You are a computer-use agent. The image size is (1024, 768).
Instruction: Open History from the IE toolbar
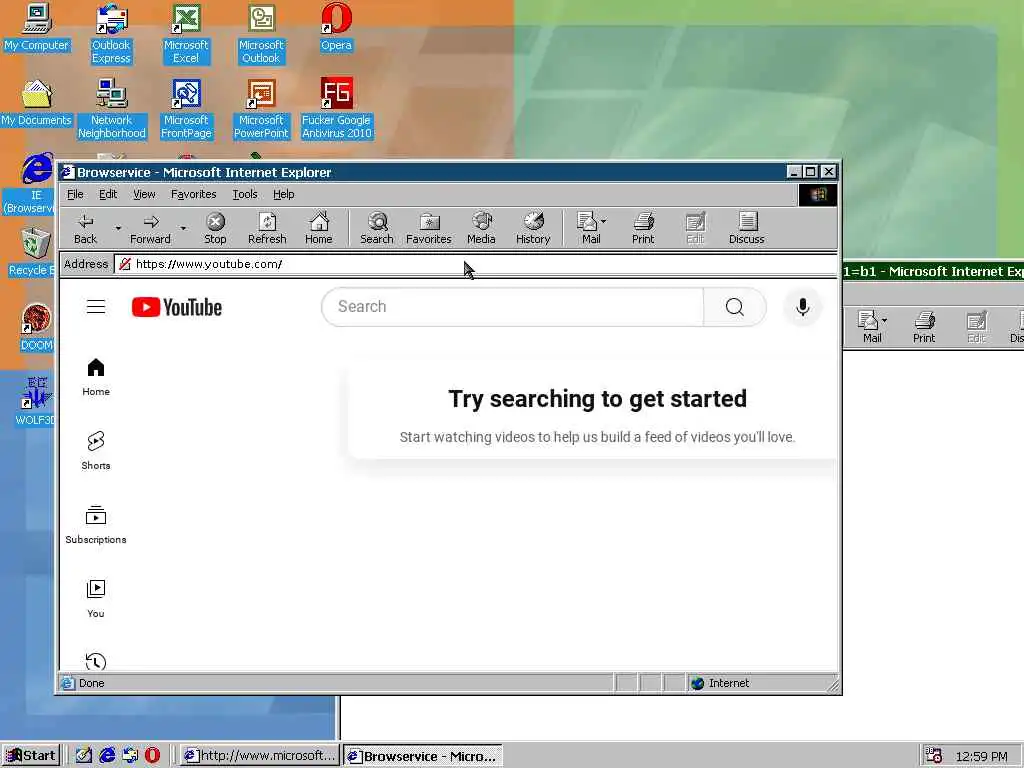[533, 229]
